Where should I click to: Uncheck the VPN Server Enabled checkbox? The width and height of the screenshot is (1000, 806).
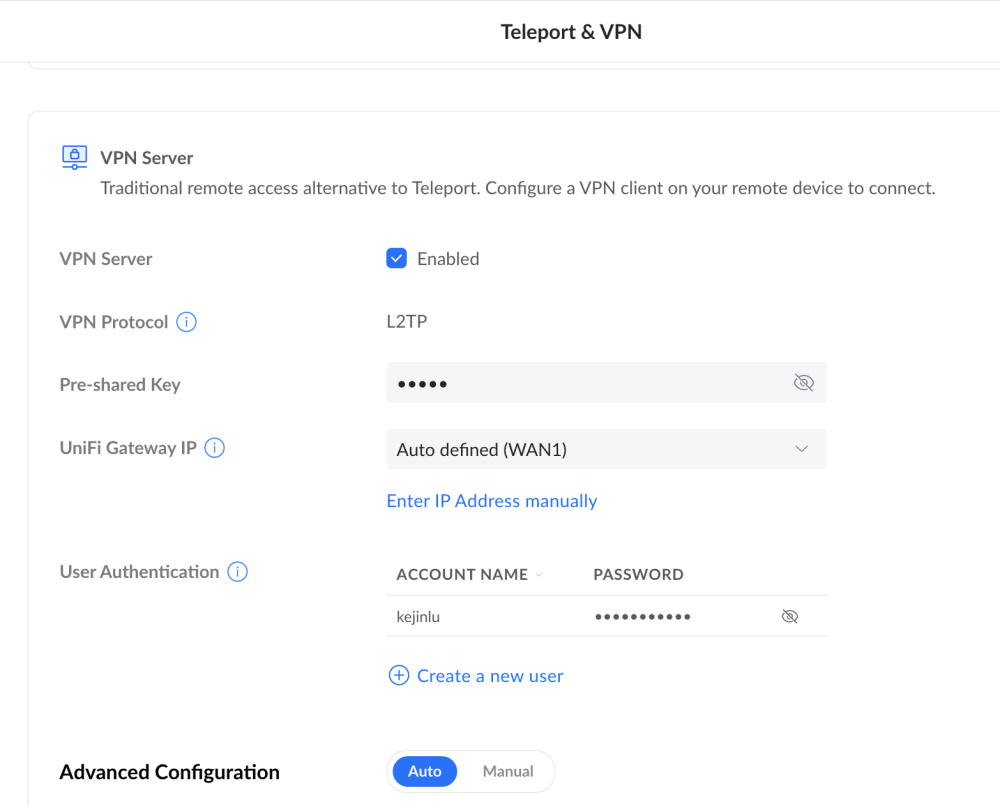click(397, 259)
